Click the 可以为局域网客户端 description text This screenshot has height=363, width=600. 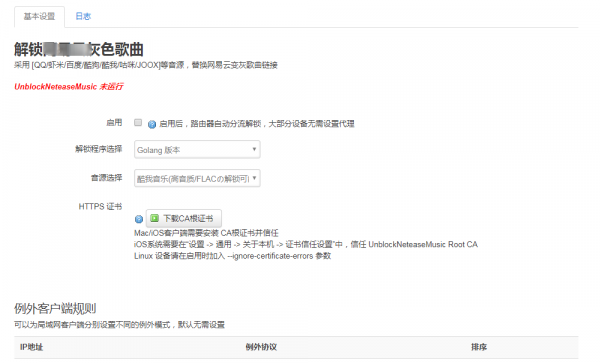tap(119, 325)
